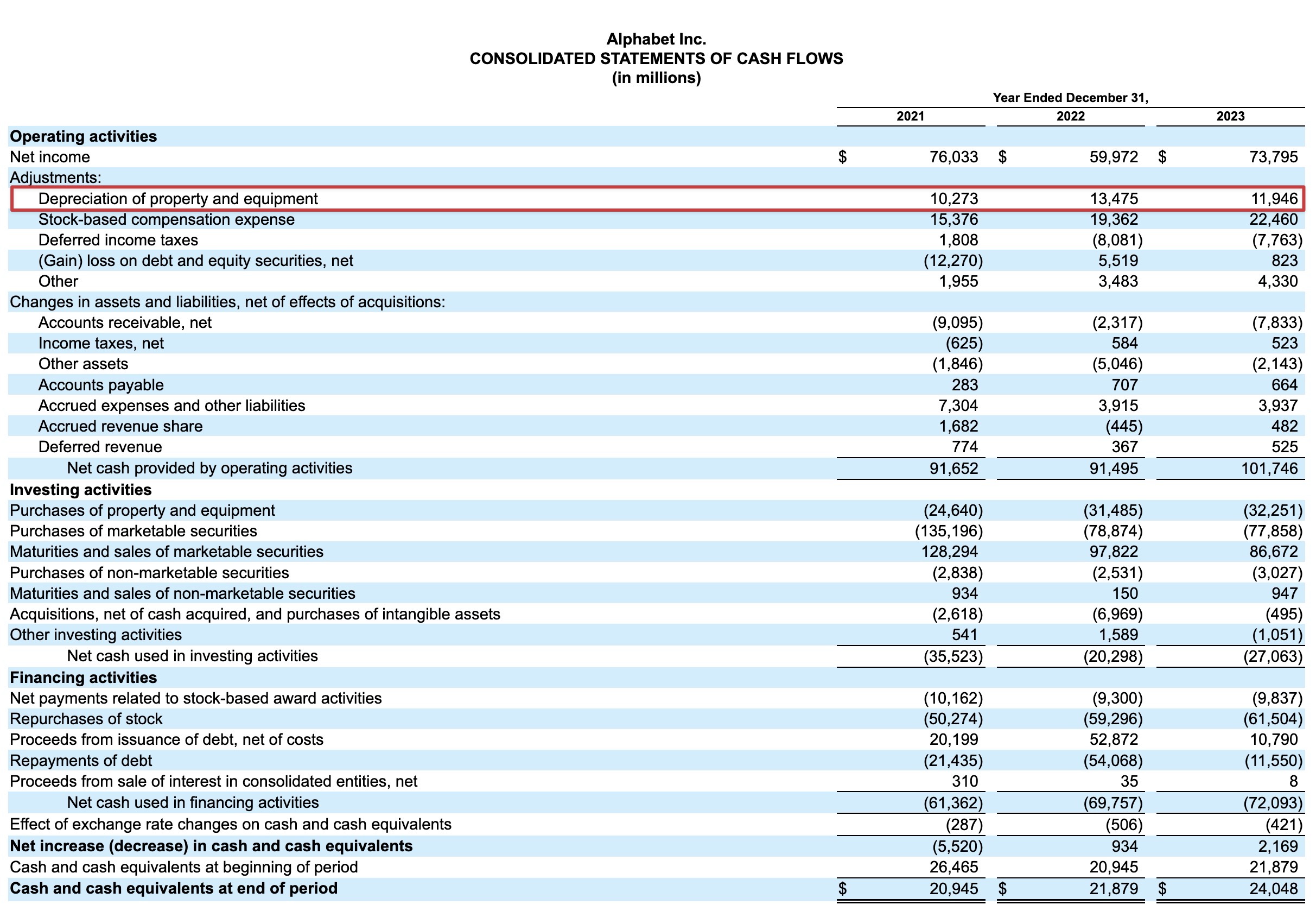Click the 'Adjustments:' label

[55, 178]
